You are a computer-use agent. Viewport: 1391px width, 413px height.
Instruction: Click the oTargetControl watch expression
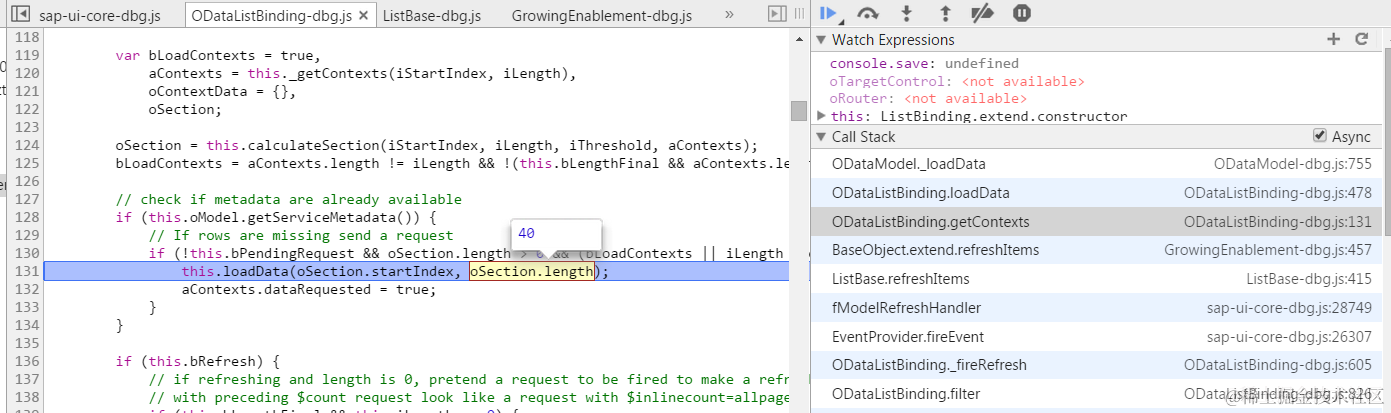pos(957,81)
